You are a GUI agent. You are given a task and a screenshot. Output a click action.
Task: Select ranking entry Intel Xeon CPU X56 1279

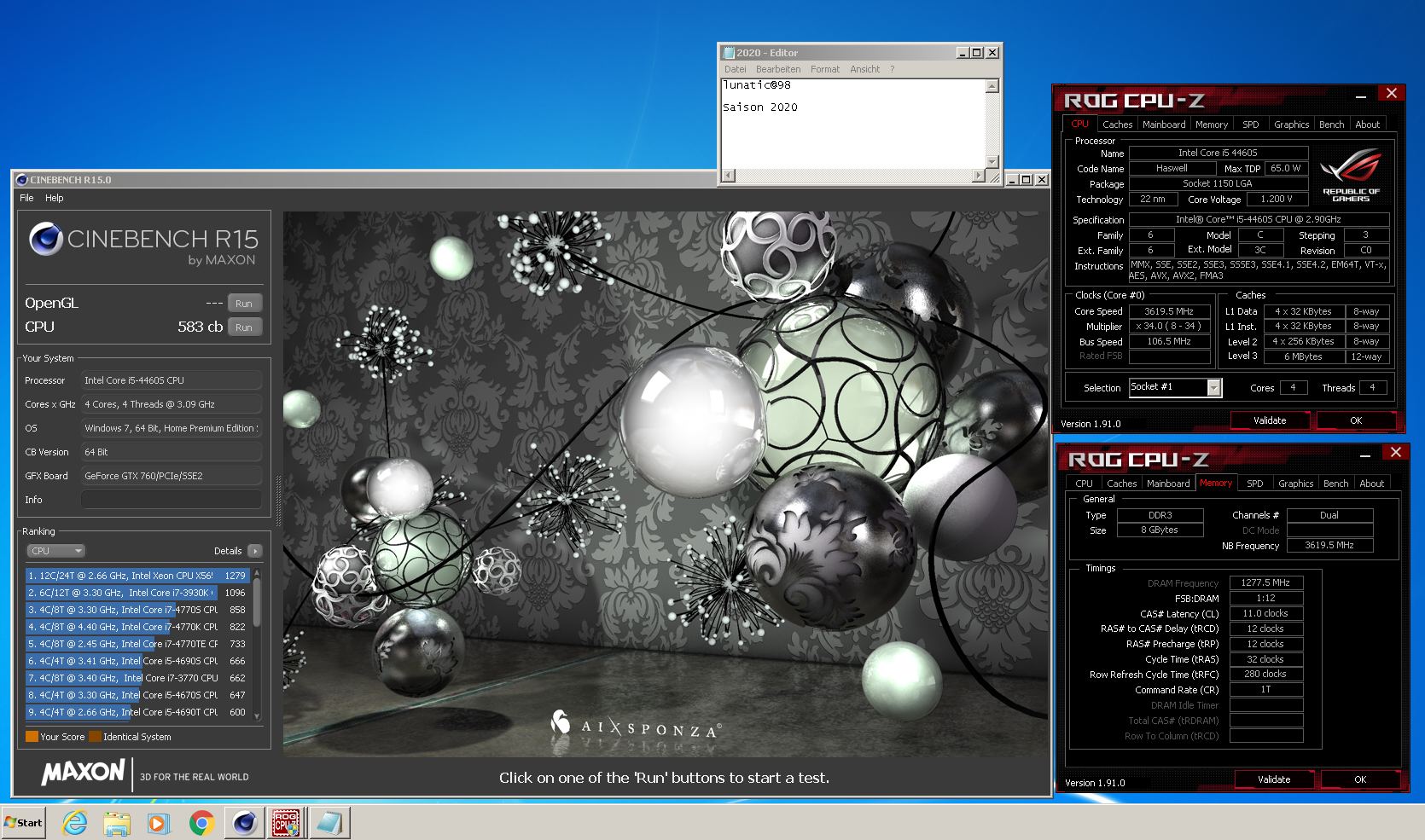click(x=137, y=576)
